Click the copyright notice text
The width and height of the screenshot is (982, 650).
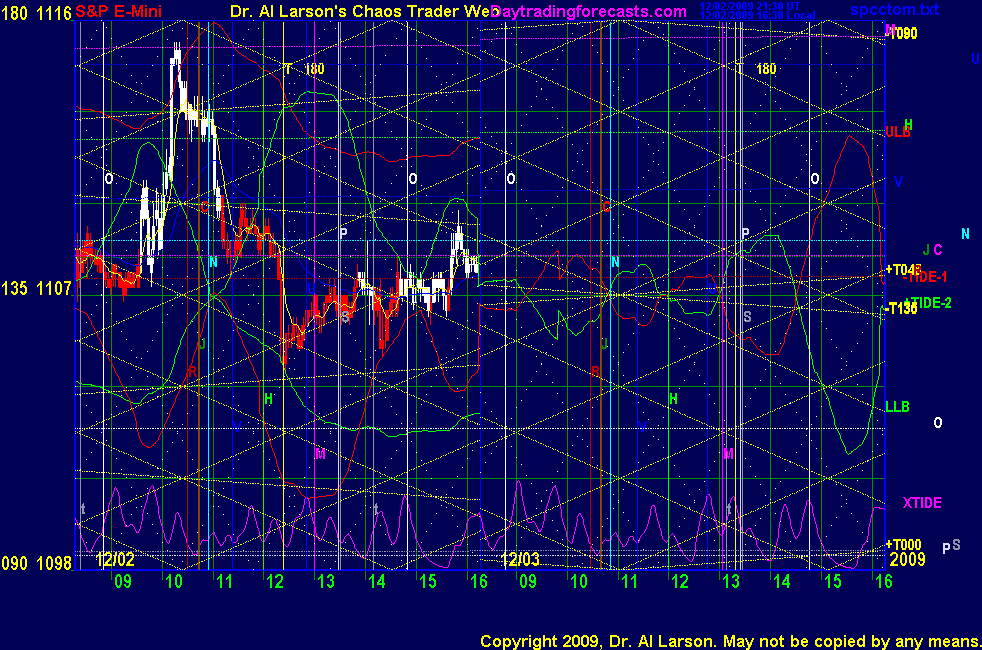point(729,640)
